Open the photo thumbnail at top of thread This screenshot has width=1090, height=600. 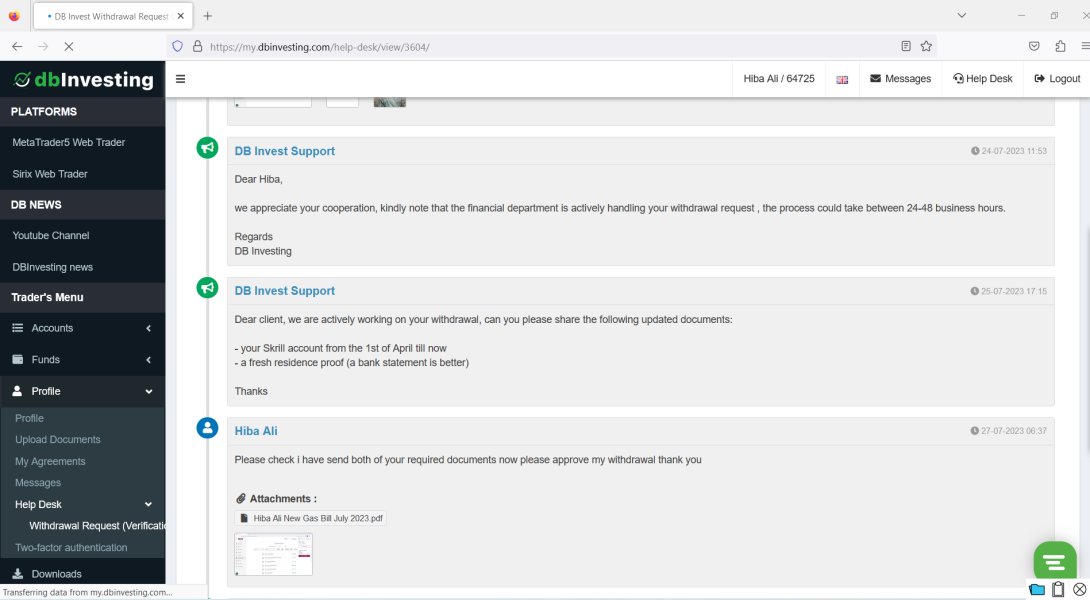[x=389, y=102]
